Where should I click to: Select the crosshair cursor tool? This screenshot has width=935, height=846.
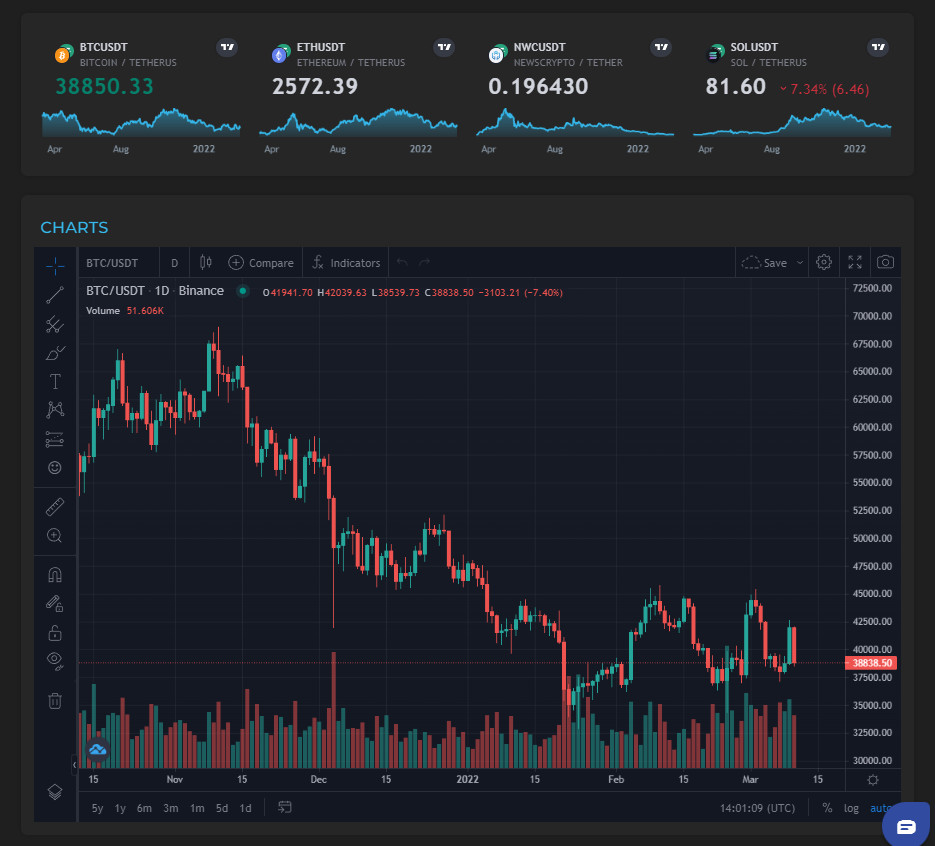click(x=55, y=266)
